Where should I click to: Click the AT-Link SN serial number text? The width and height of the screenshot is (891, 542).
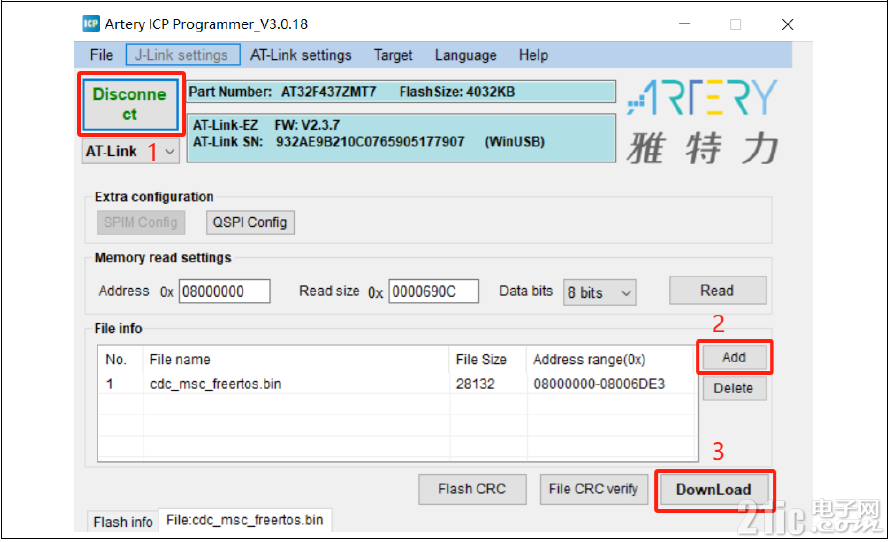pyautogui.click(x=369, y=142)
